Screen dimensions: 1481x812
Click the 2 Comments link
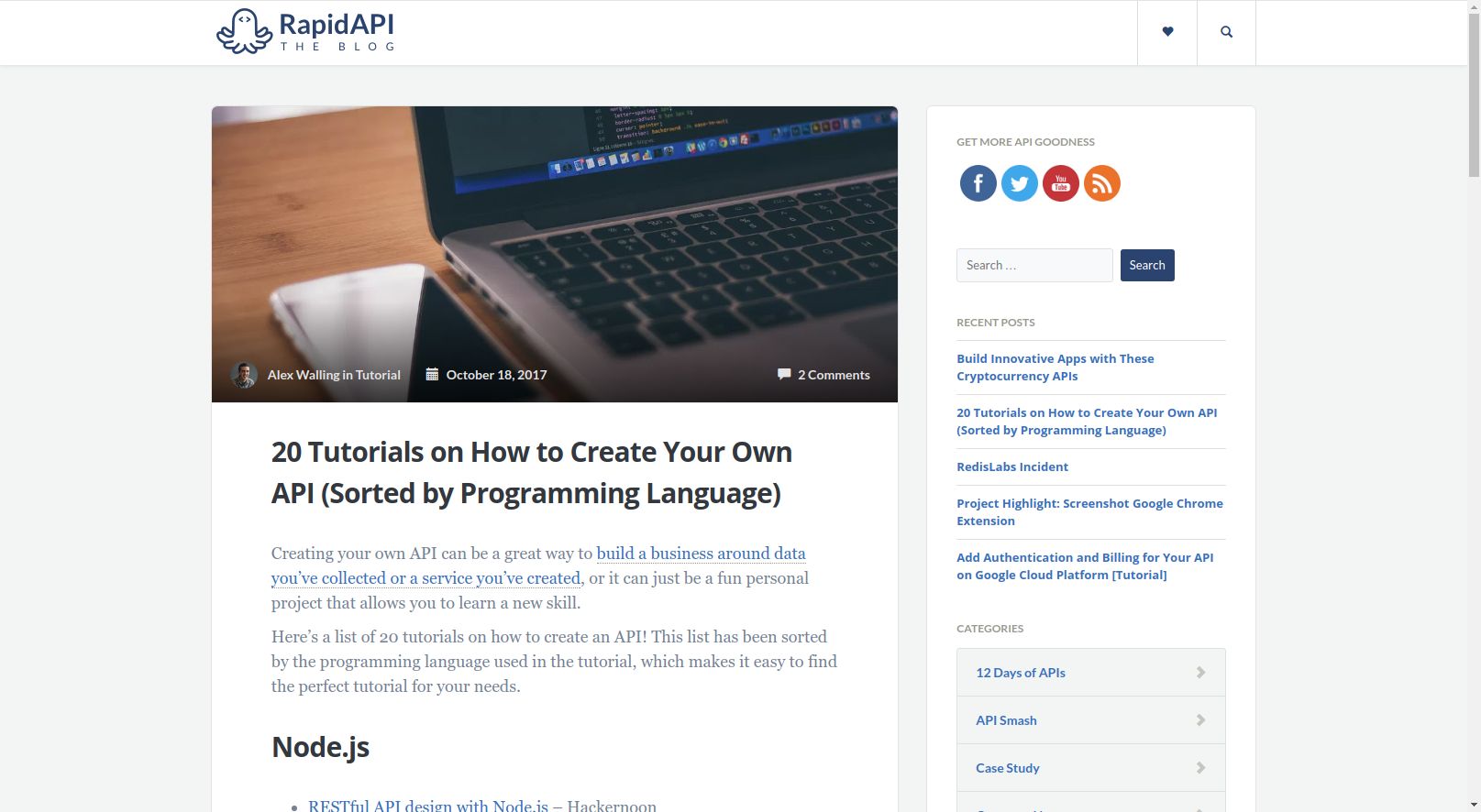point(834,375)
